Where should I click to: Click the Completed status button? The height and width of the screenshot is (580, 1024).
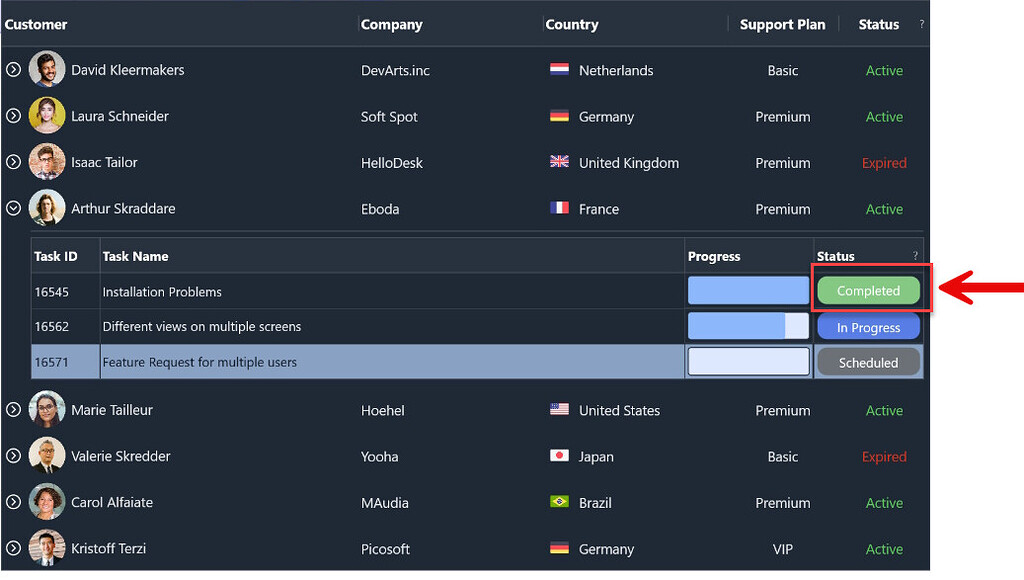click(x=868, y=291)
